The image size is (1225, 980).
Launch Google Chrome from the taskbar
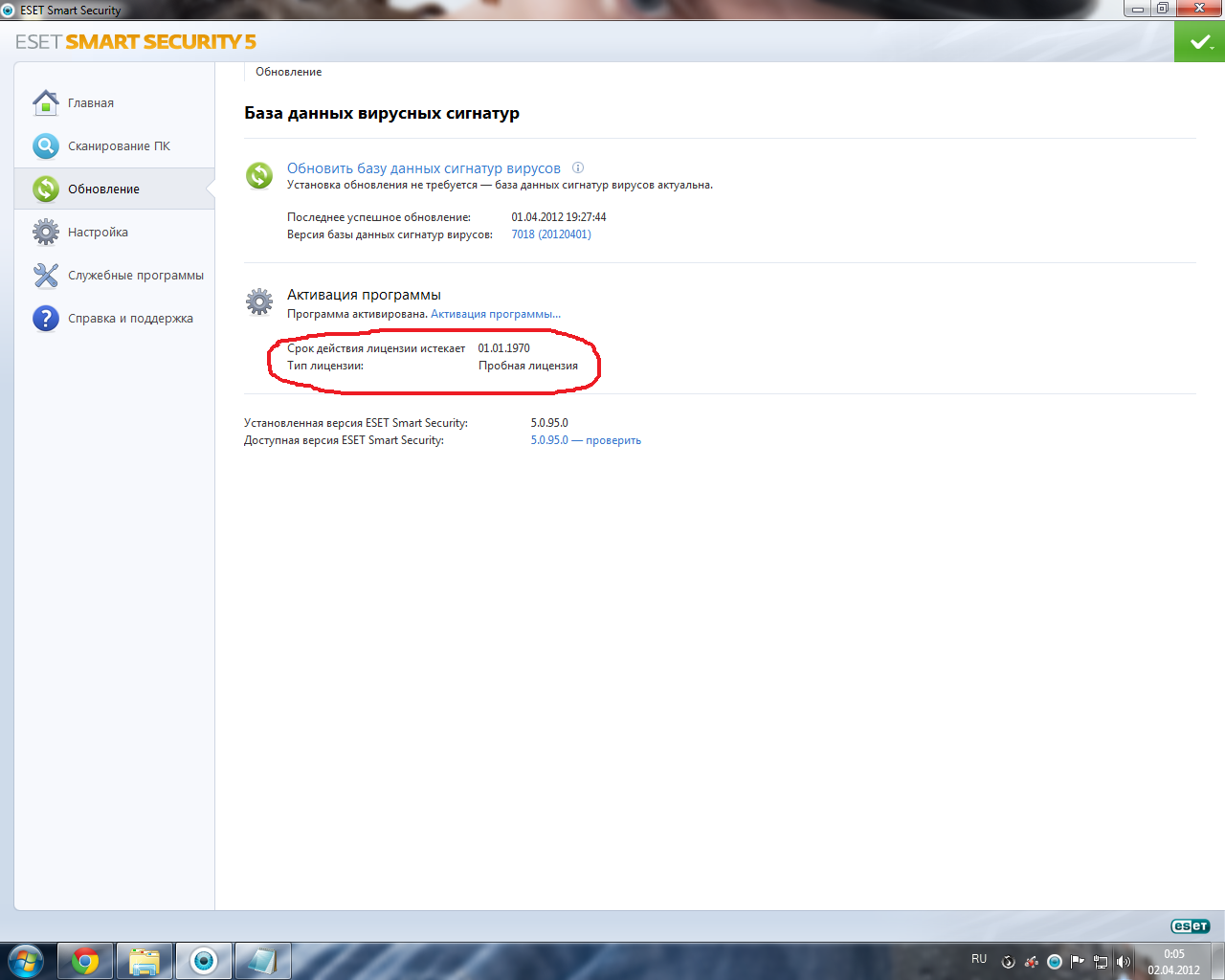point(85,961)
